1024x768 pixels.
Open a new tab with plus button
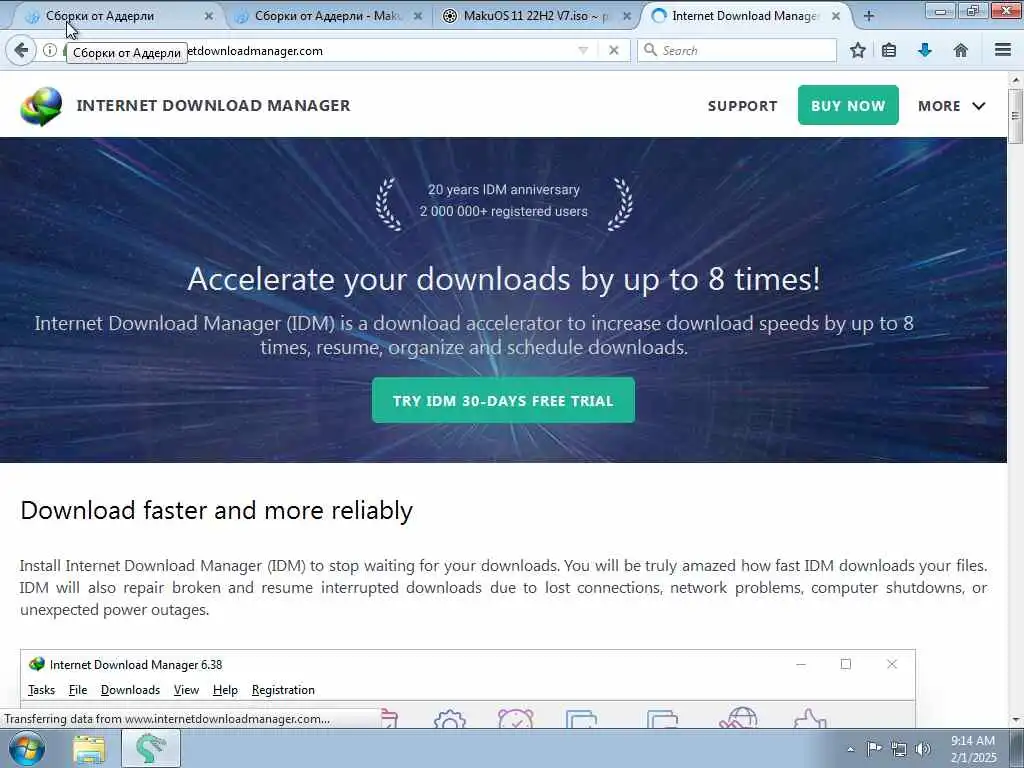[x=869, y=16]
